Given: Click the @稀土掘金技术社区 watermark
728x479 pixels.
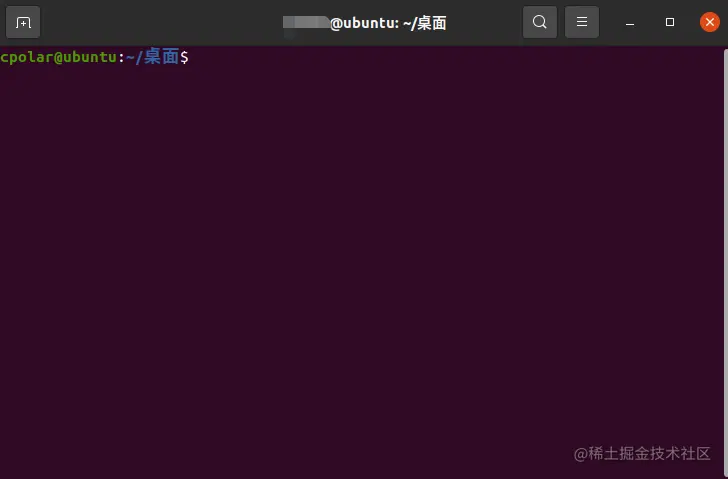Looking at the screenshot, I should click(x=642, y=453).
